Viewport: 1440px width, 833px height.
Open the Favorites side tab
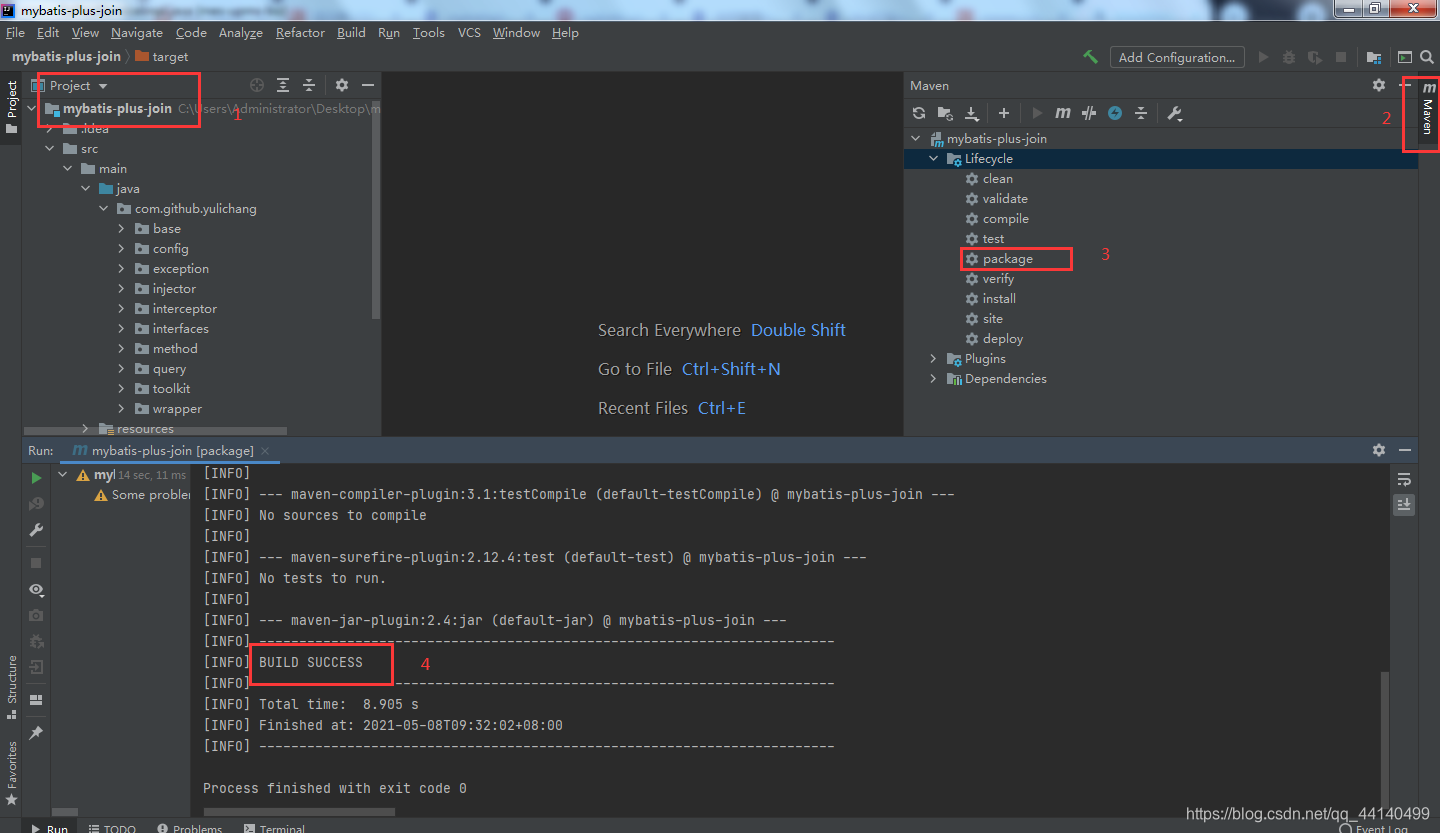(x=12, y=772)
